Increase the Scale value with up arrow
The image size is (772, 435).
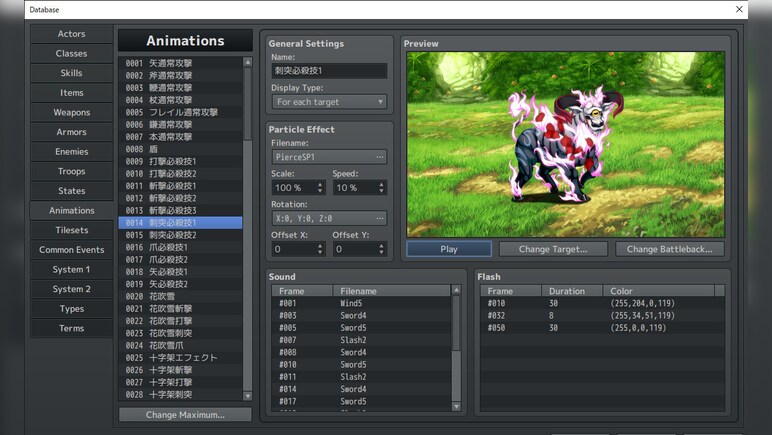click(320, 185)
